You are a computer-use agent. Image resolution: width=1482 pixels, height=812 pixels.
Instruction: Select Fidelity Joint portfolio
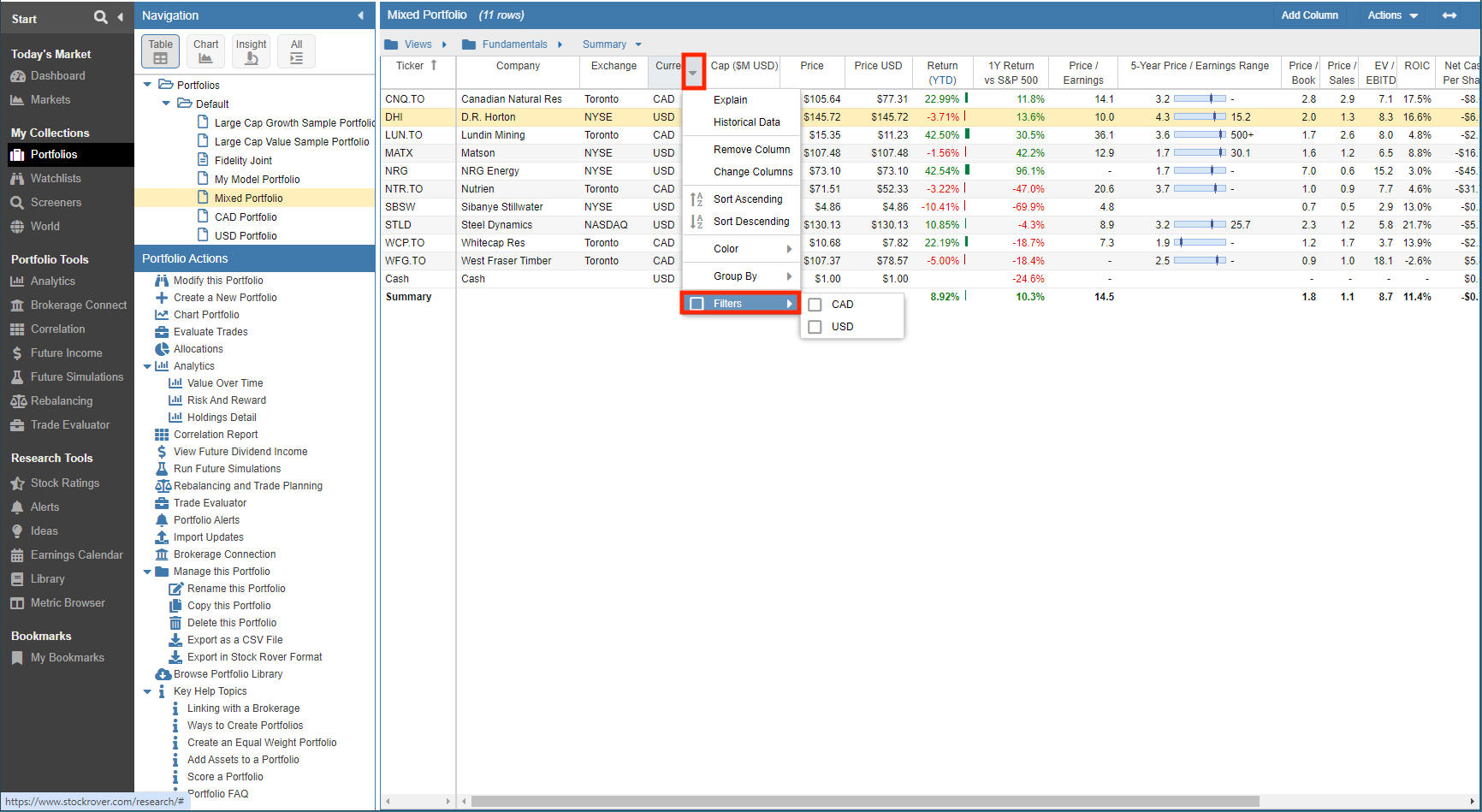pyautogui.click(x=243, y=161)
